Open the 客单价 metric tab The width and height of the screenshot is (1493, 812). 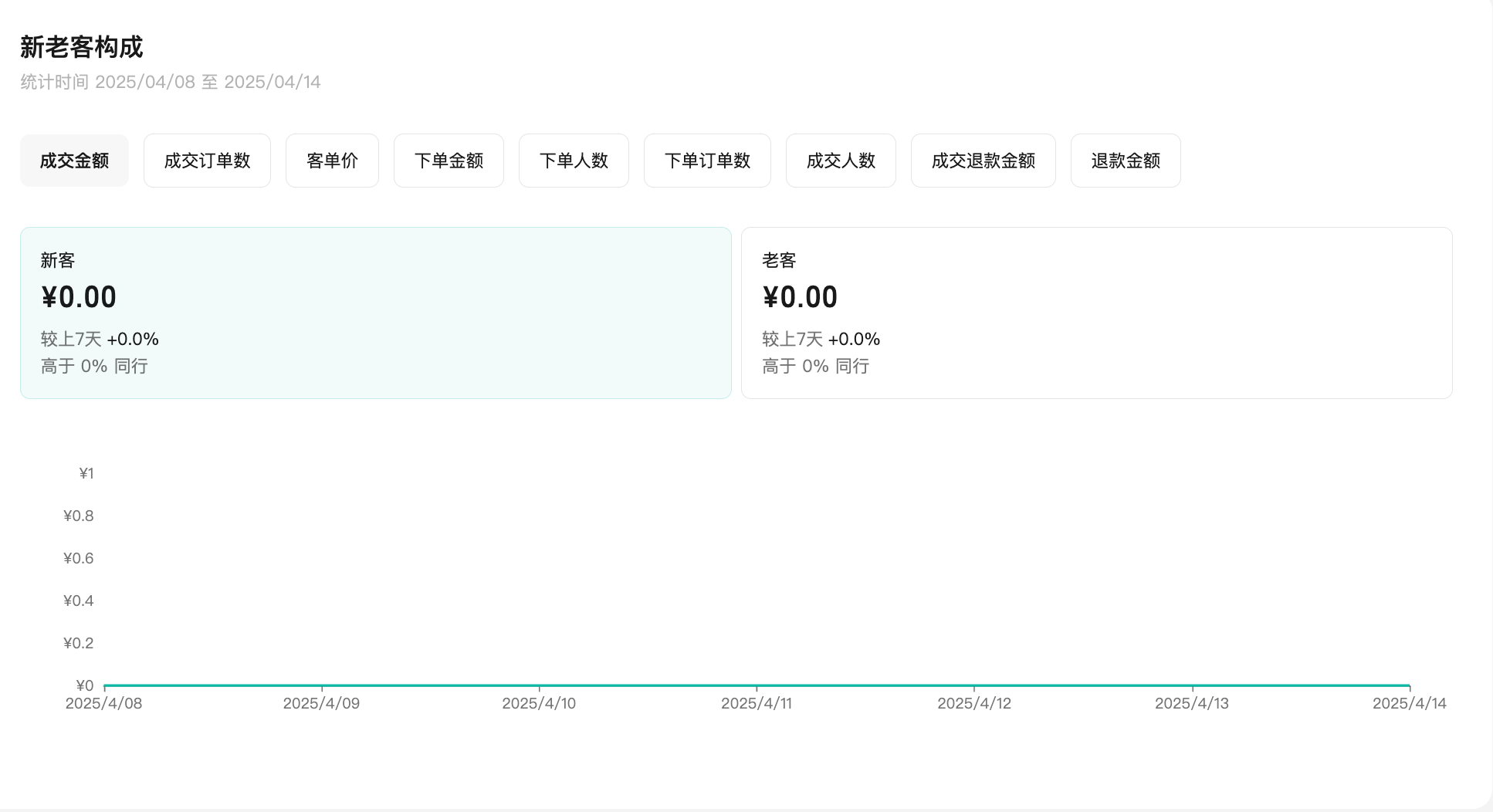(x=332, y=161)
